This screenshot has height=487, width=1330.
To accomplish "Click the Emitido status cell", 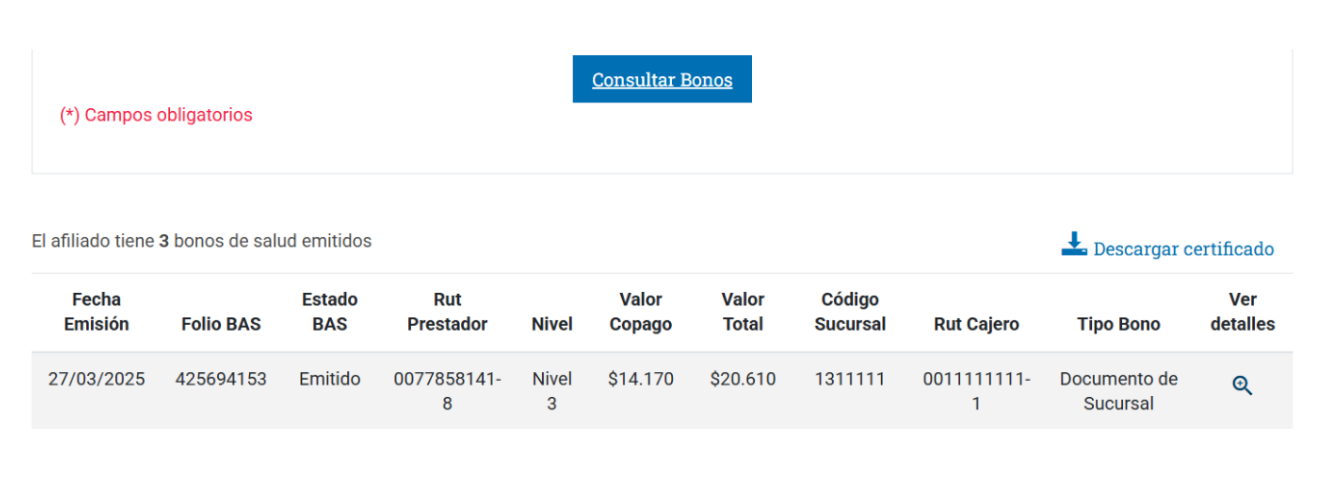I will tap(330, 379).
